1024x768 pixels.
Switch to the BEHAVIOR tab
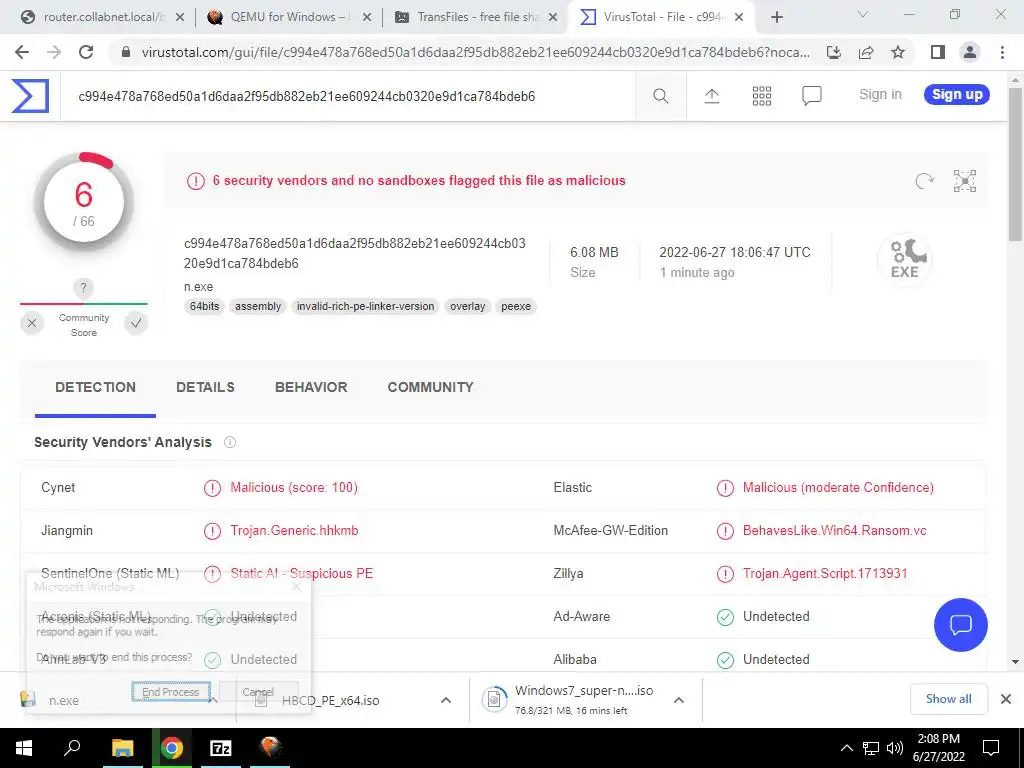click(x=311, y=387)
